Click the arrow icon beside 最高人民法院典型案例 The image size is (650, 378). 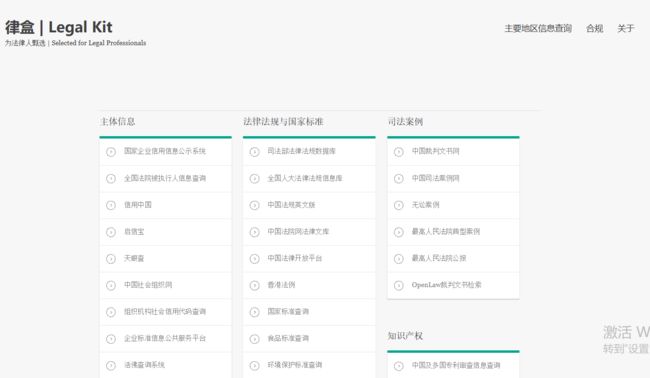click(x=398, y=232)
